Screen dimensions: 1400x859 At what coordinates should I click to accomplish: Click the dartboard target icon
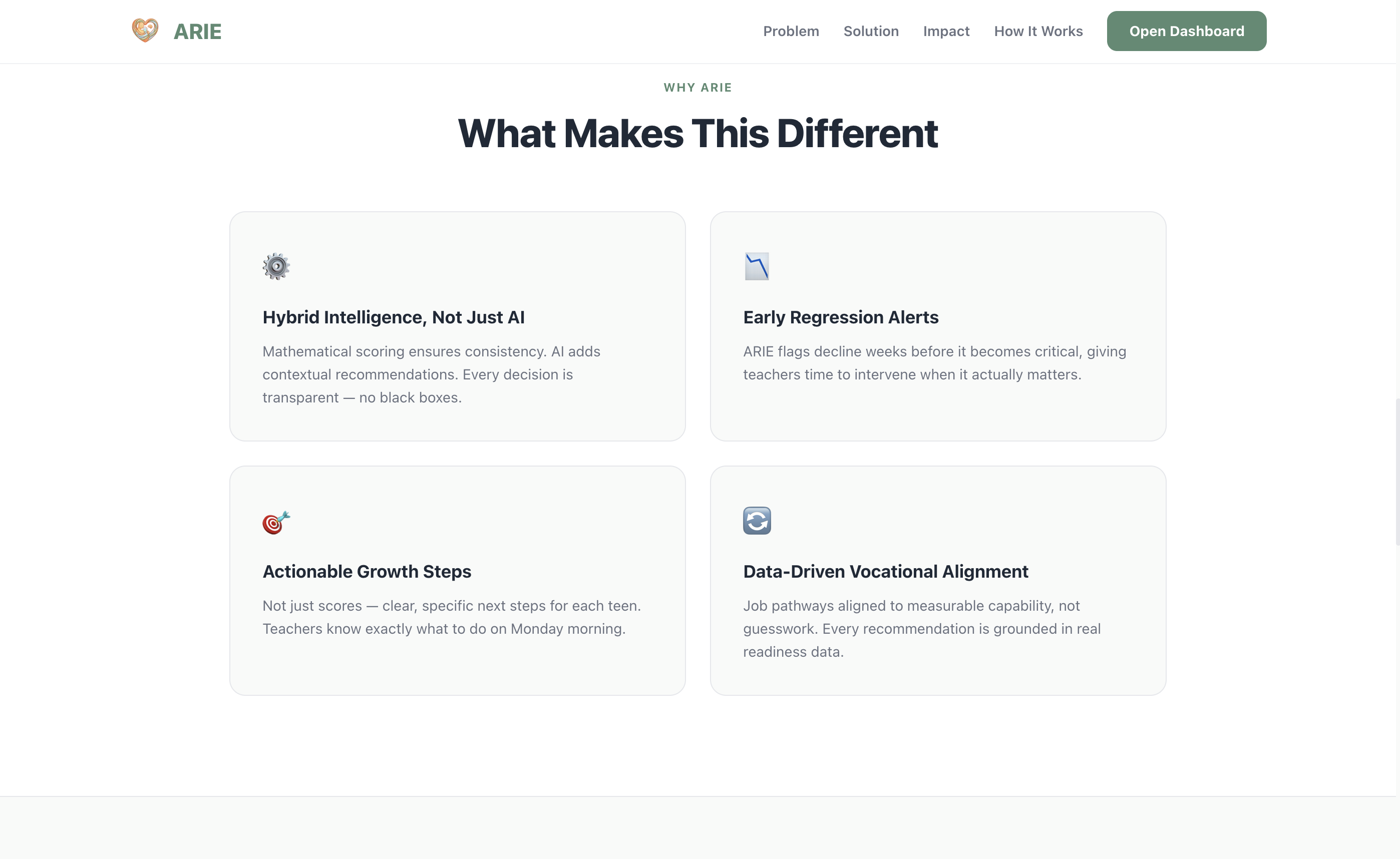276,522
